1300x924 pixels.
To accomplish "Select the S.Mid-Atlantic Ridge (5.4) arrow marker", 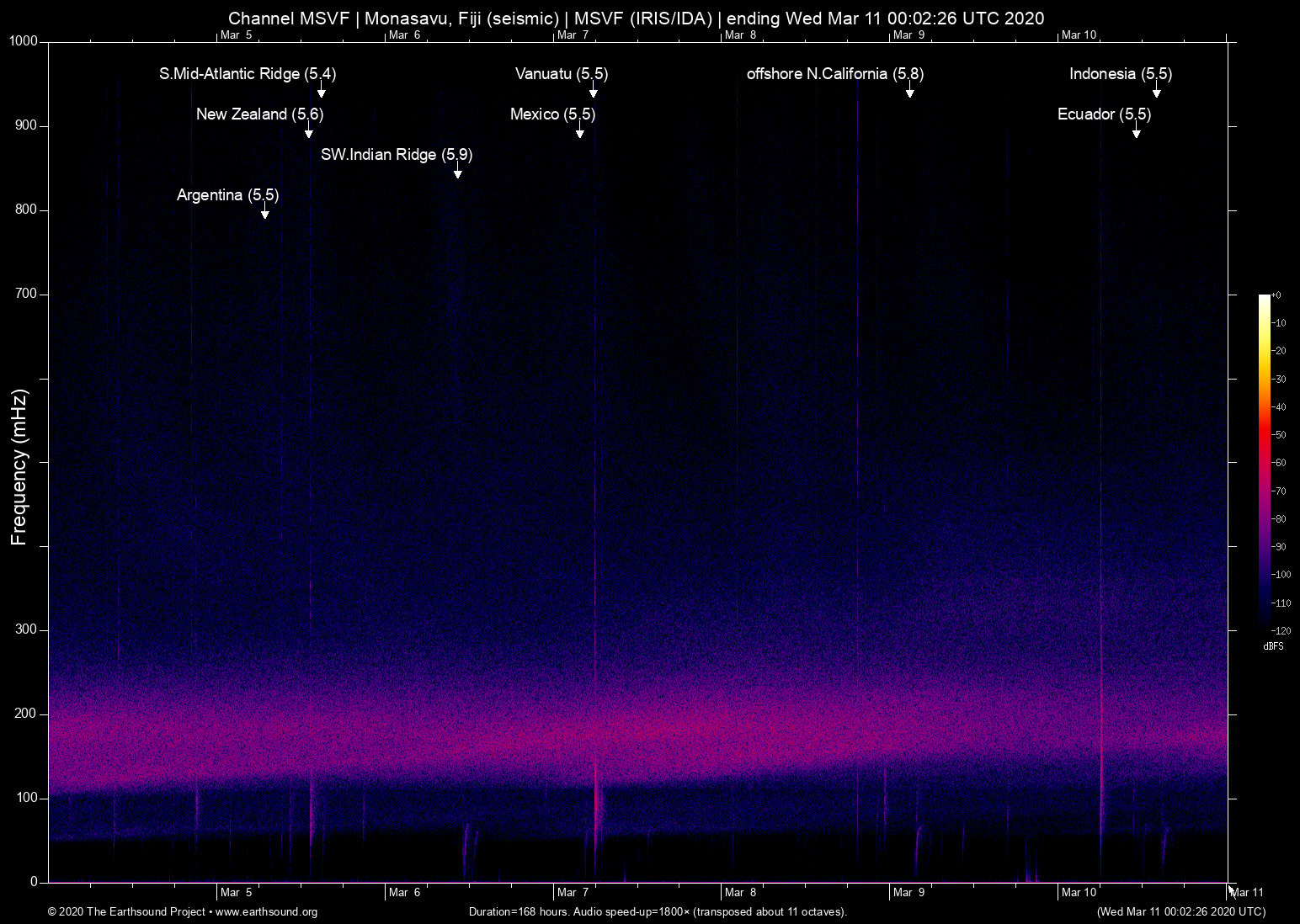I will tap(321, 93).
